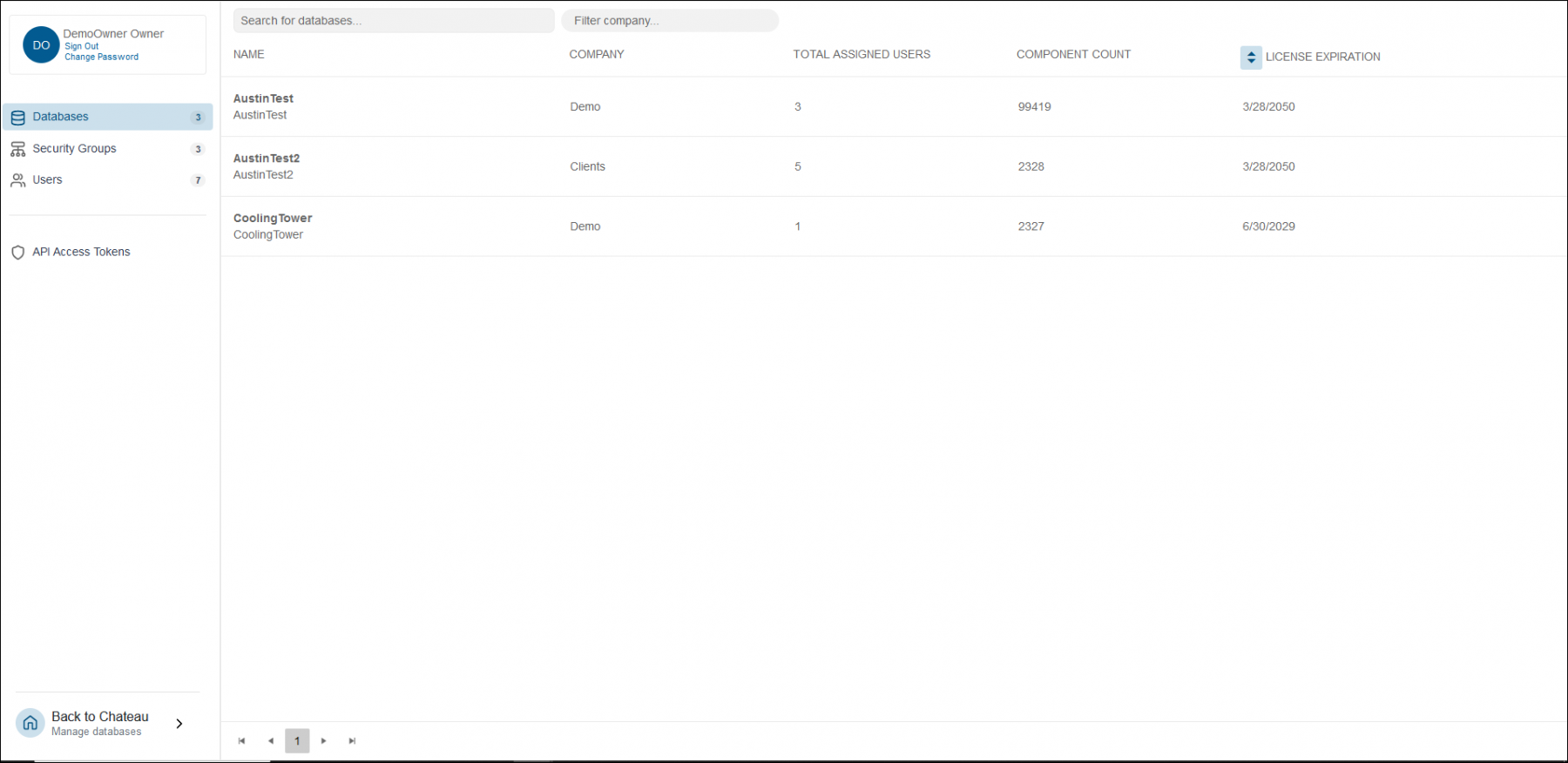The height and width of the screenshot is (763, 1568).
Task: Sort by COMPONENT COUNT column header
Action: tap(1073, 54)
